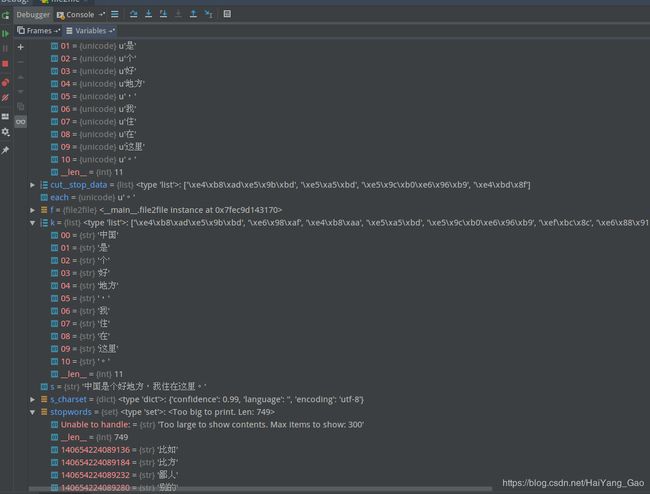Select stopwords entry 140654224089136
This screenshot has width=650, height=494.
pos(114,450)
